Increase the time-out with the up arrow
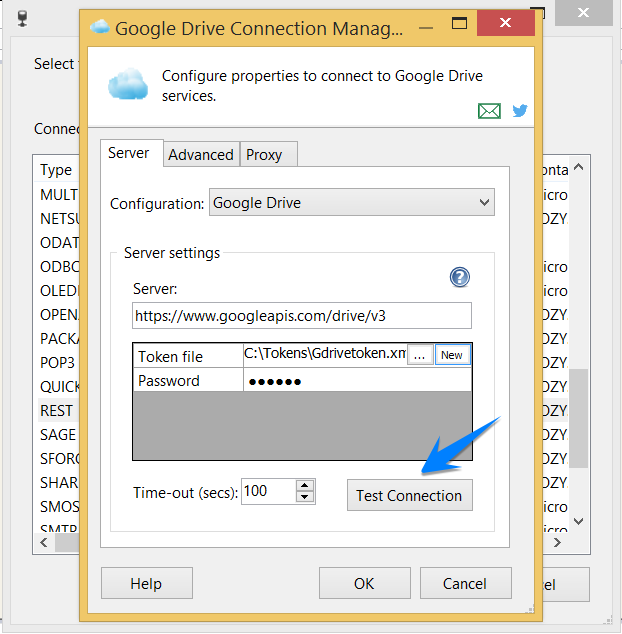Image resolution: width=622 pixels, height=634 pixels. [x=305, y=486]
